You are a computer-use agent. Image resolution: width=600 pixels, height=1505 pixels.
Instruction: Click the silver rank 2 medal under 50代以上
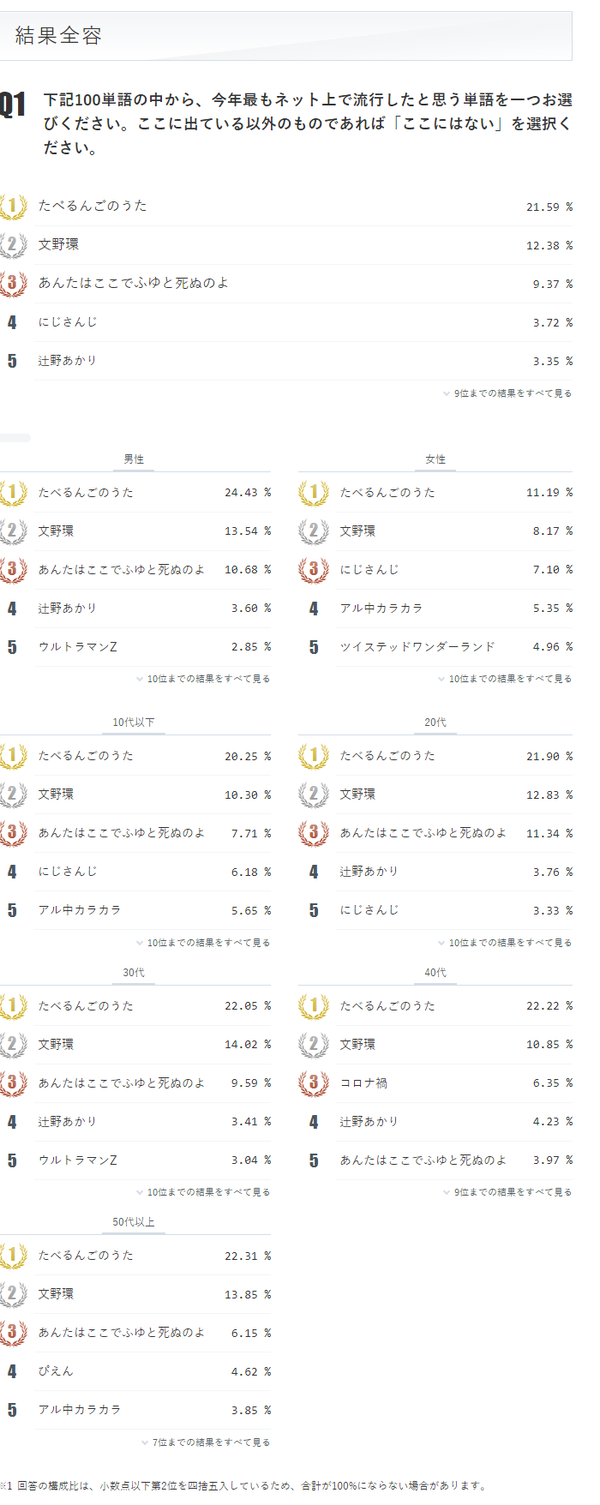12,1295
